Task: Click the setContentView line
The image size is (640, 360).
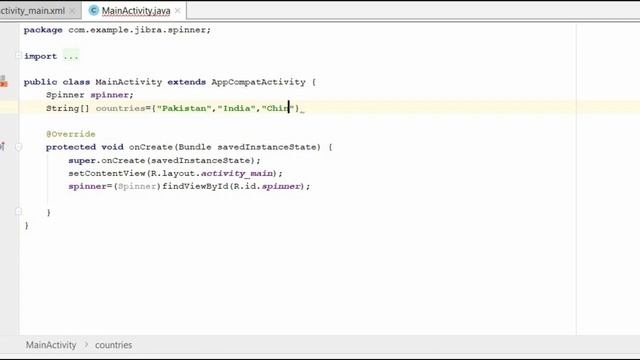Action: [x=175, y=173]
